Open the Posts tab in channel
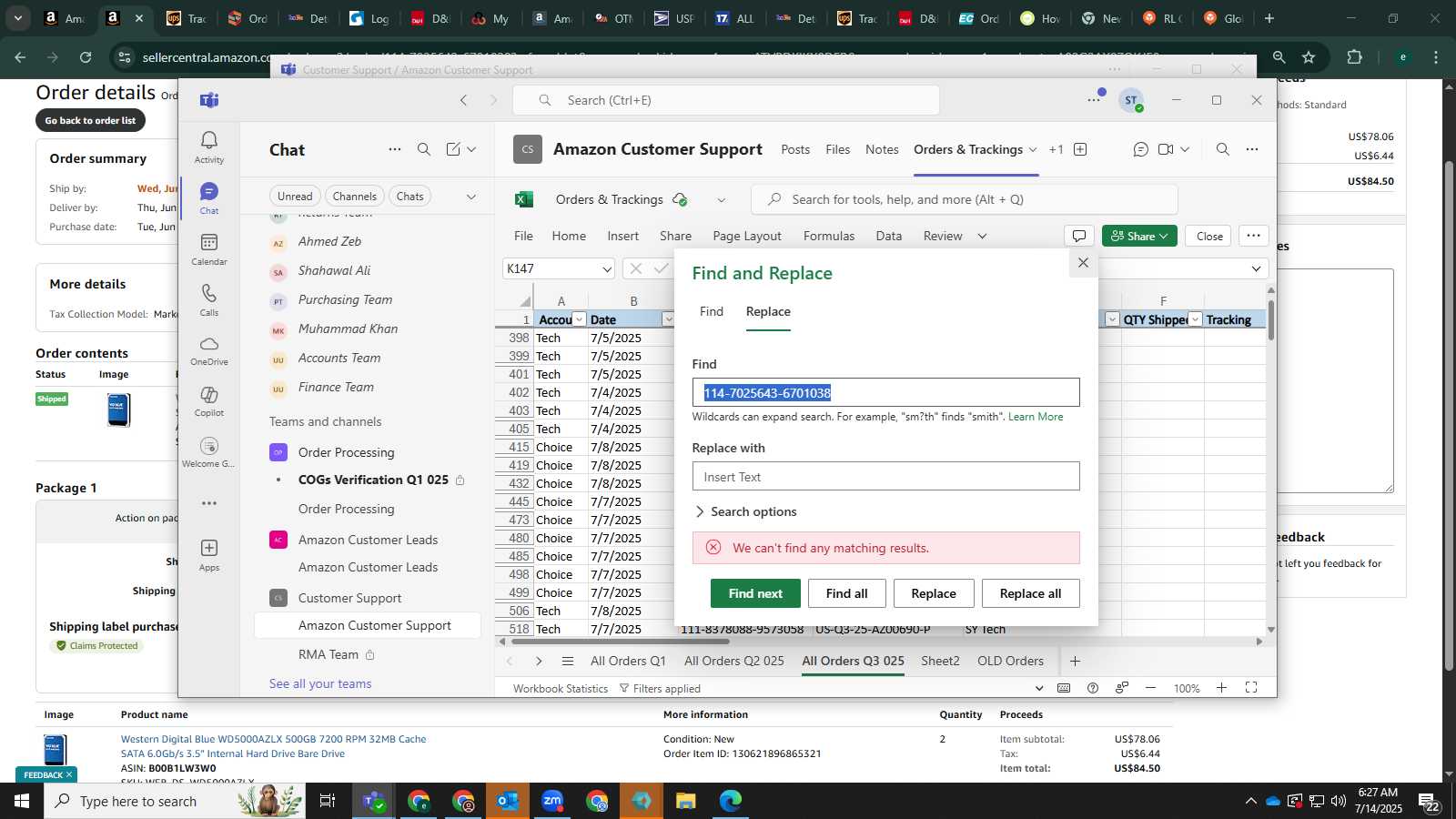The image size is (1456, 819). coord(795,149)
